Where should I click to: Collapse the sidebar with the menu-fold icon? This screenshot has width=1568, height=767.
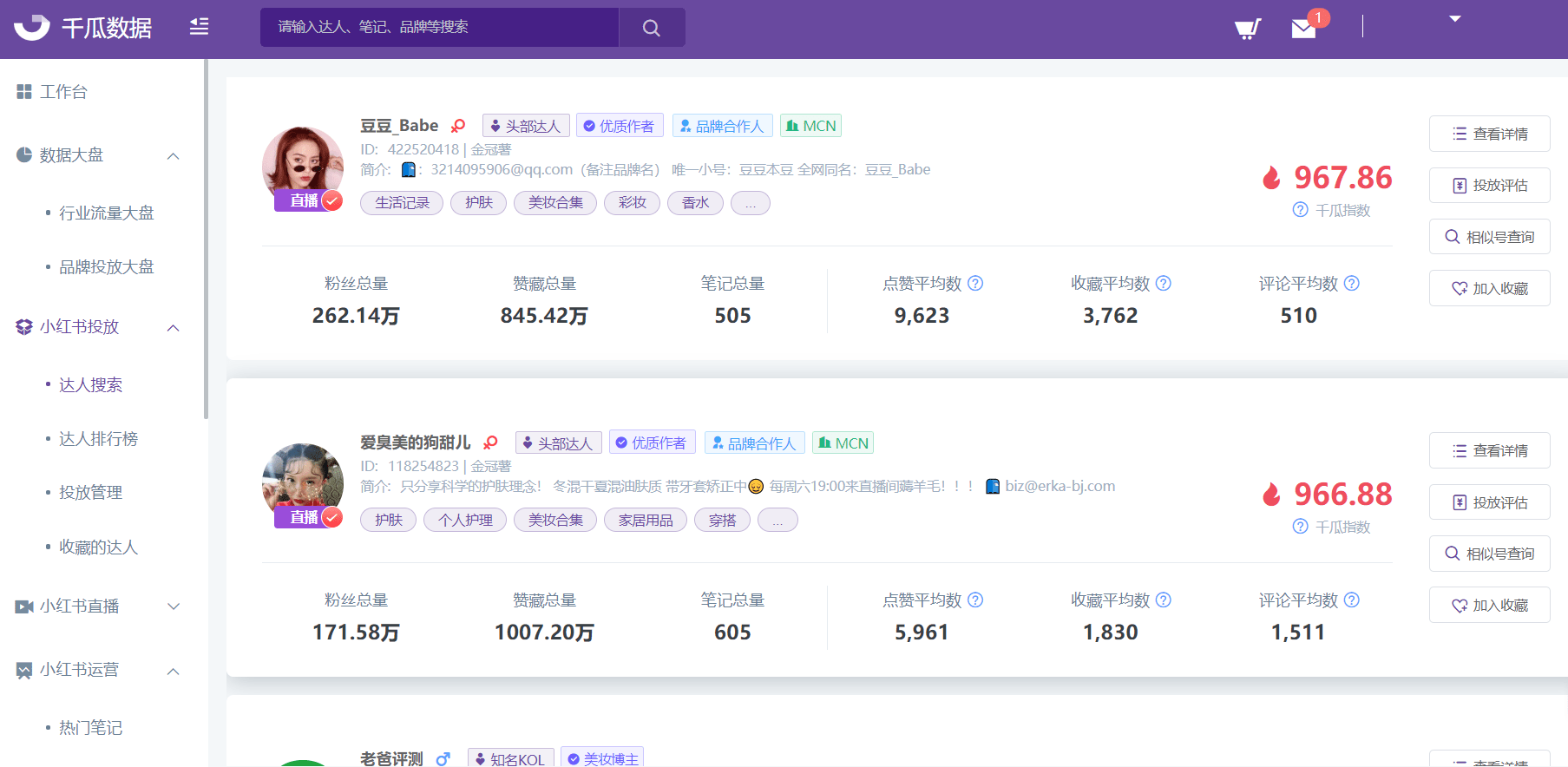(x=200, y=27)
